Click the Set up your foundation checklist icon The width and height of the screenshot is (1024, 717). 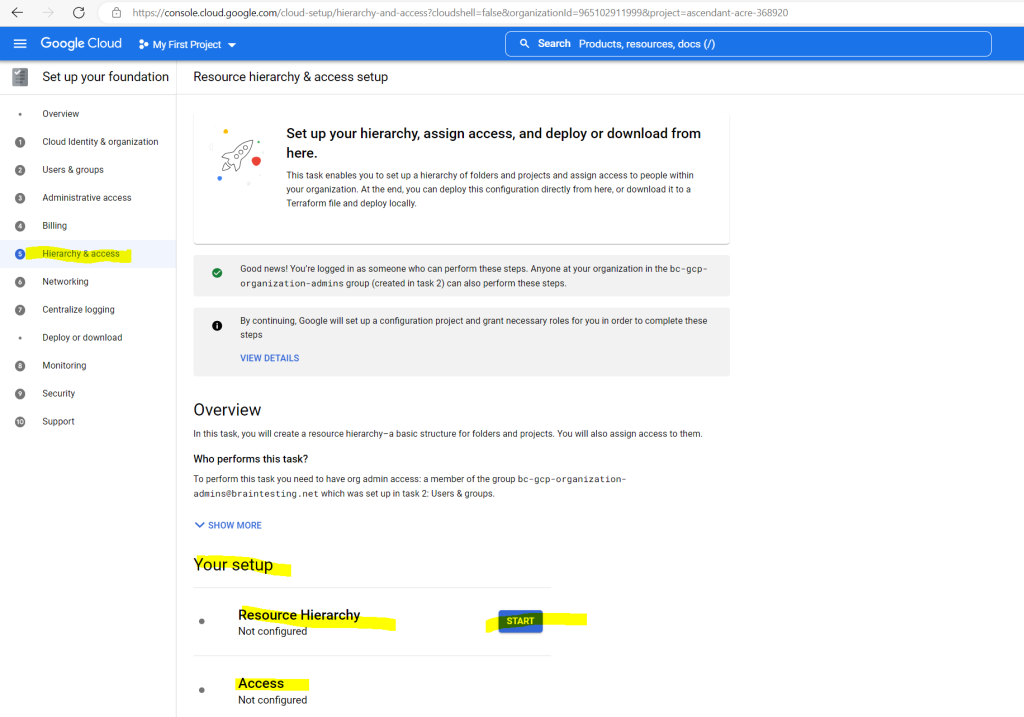(x=20, y=77)
